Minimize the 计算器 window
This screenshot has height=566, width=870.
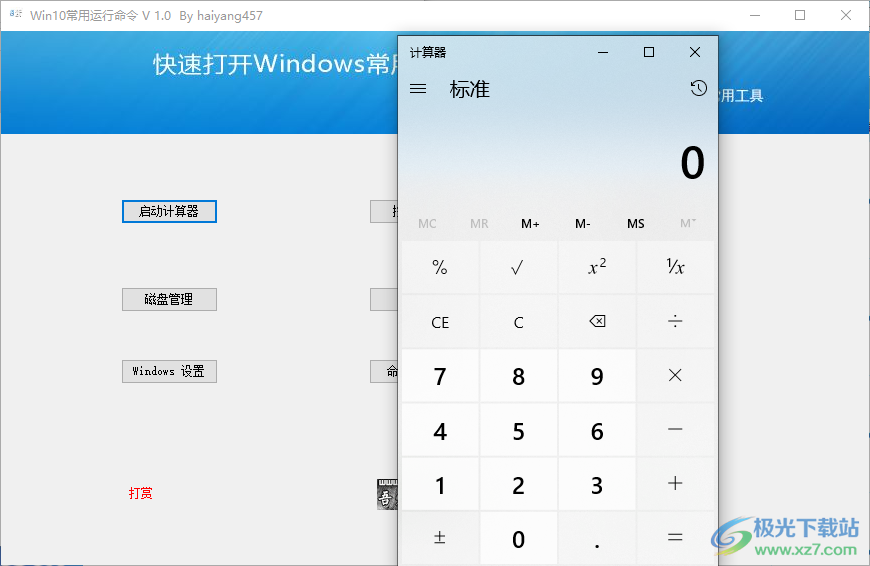click(603, 52)
